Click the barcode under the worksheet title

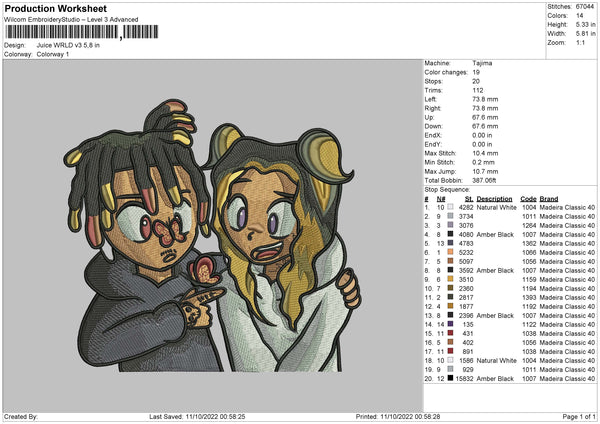point(81,32)
